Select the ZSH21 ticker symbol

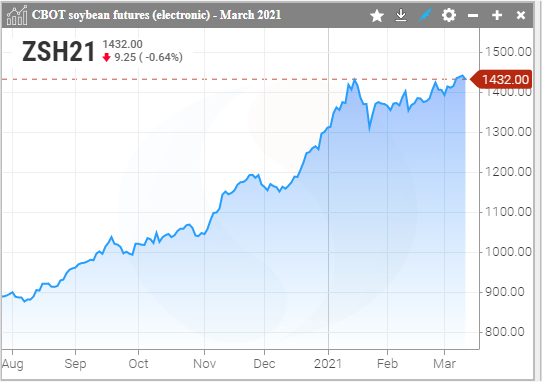[58, 52]
